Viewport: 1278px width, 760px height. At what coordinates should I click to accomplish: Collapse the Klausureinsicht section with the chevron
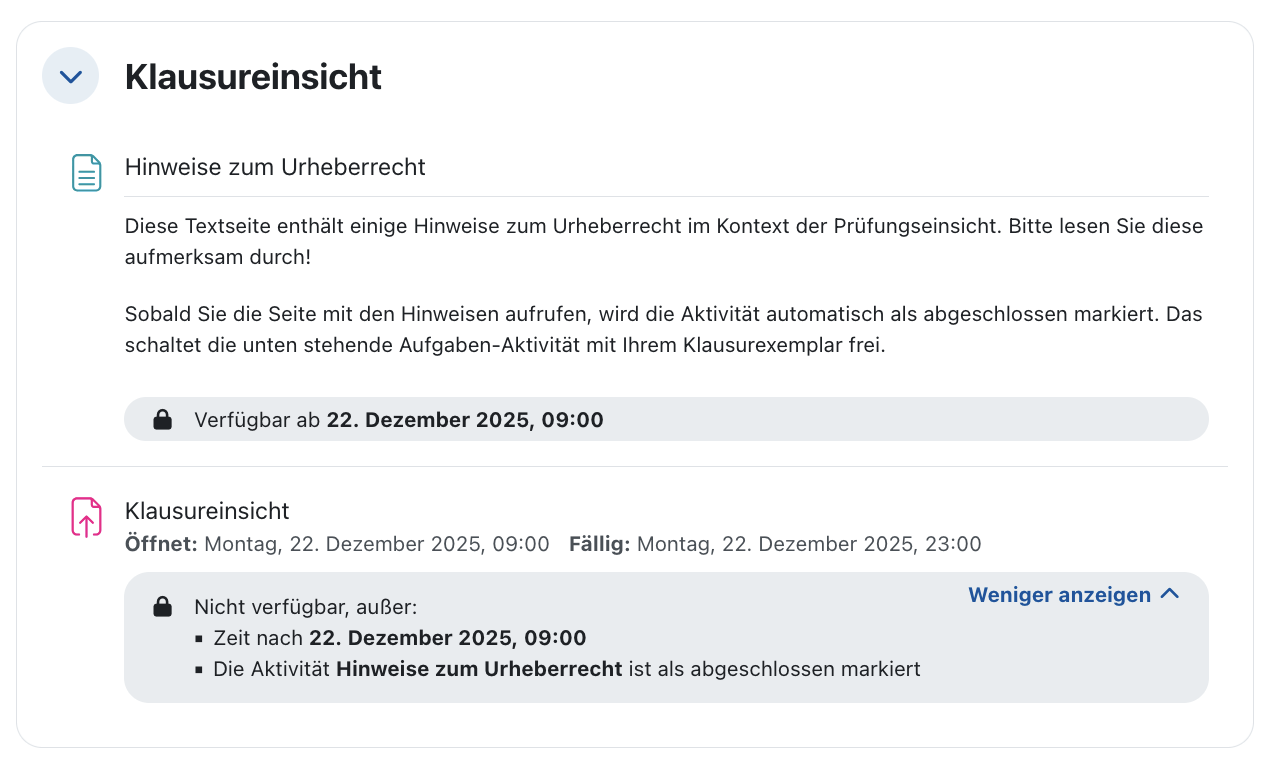point(70,75)
